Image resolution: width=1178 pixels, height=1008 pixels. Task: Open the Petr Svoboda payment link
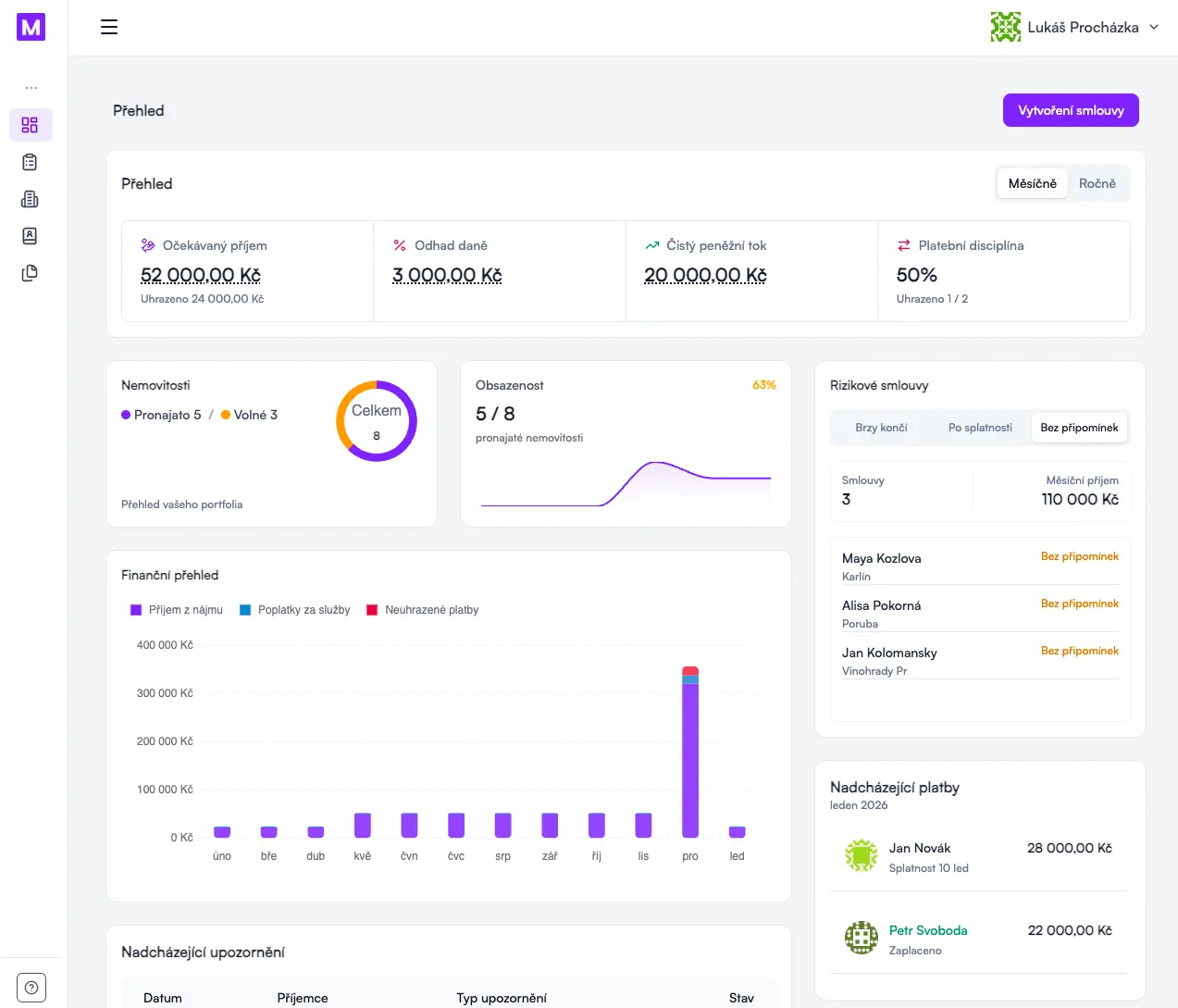click(928, 930)
